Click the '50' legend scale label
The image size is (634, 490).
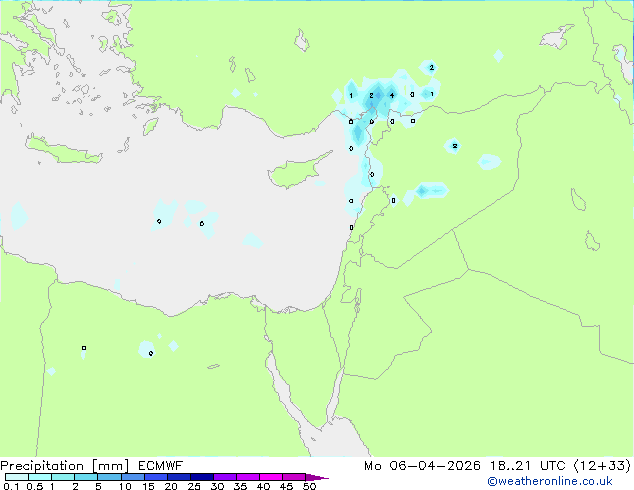(309, 486)
